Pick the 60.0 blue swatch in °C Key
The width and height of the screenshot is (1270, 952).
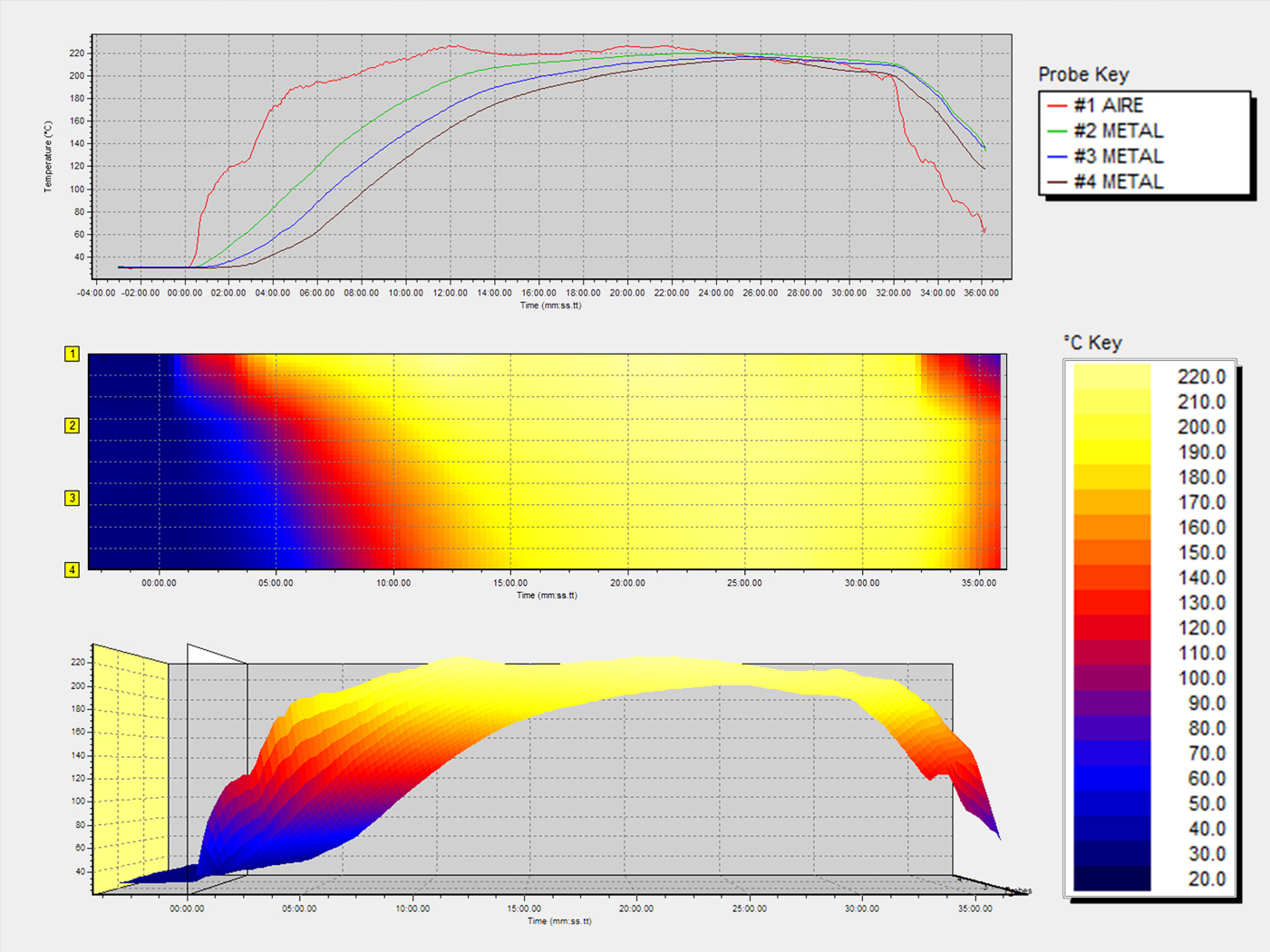(1112, 779)
